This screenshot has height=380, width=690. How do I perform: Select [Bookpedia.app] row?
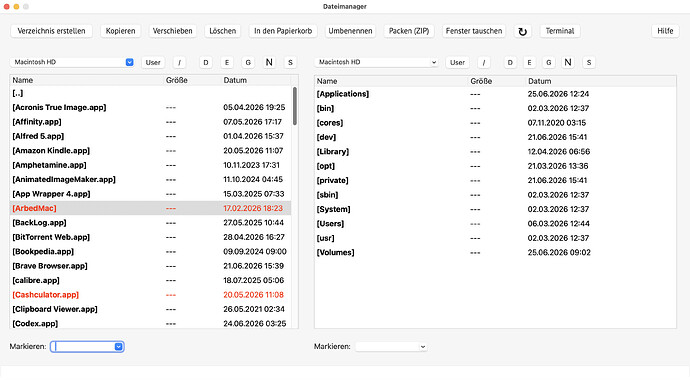pos(150,252)
